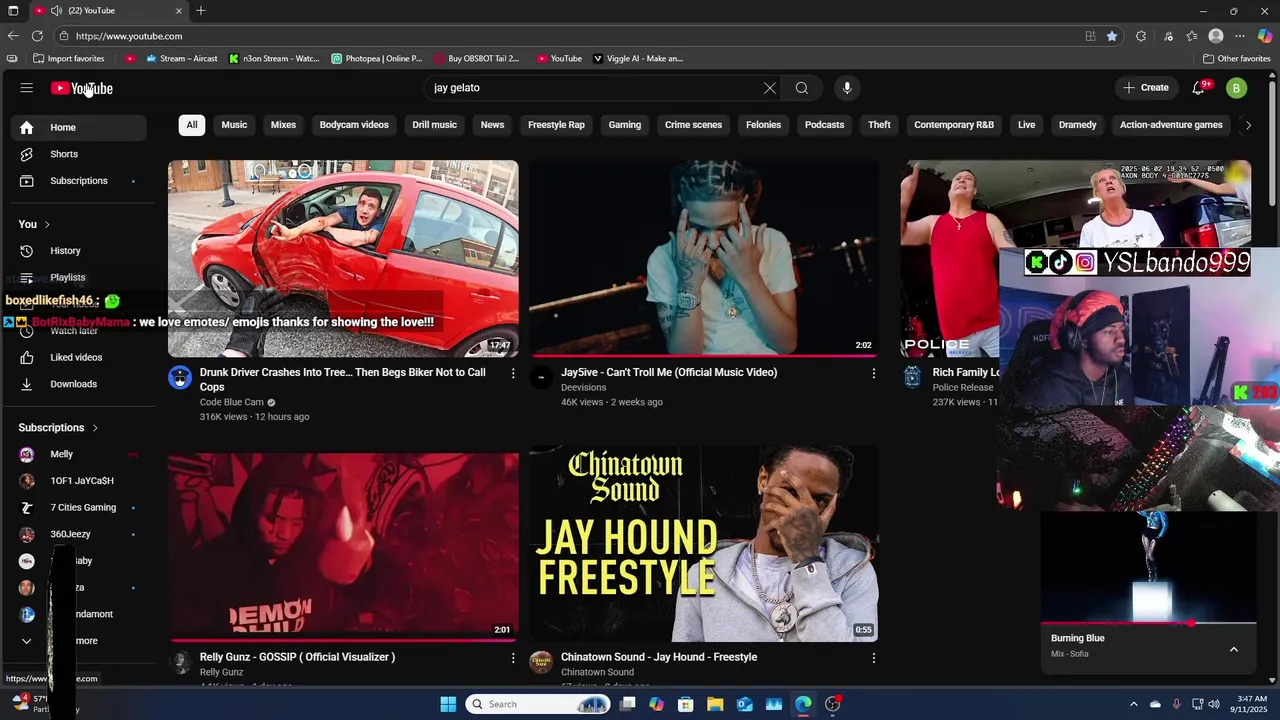Select the Freestyle Rap chip

(556, 125)
